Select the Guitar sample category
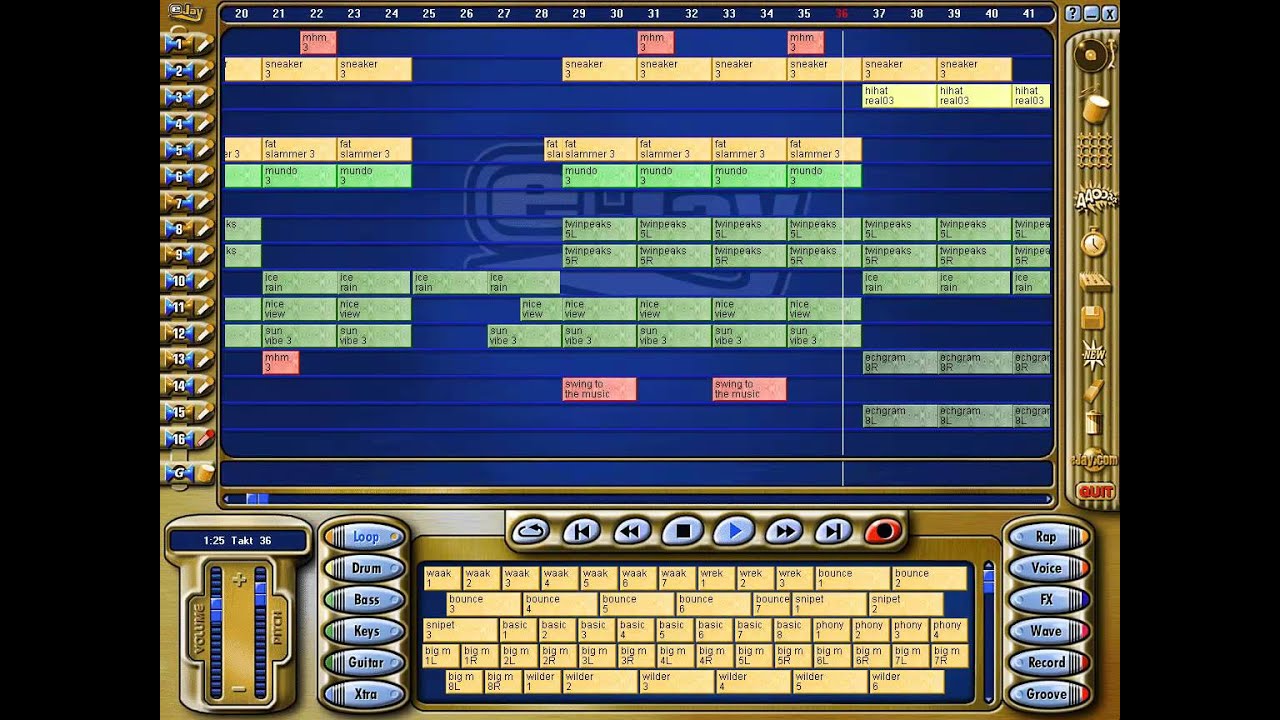The width and height of the screenshot is (1280, 720). [364, 662]
